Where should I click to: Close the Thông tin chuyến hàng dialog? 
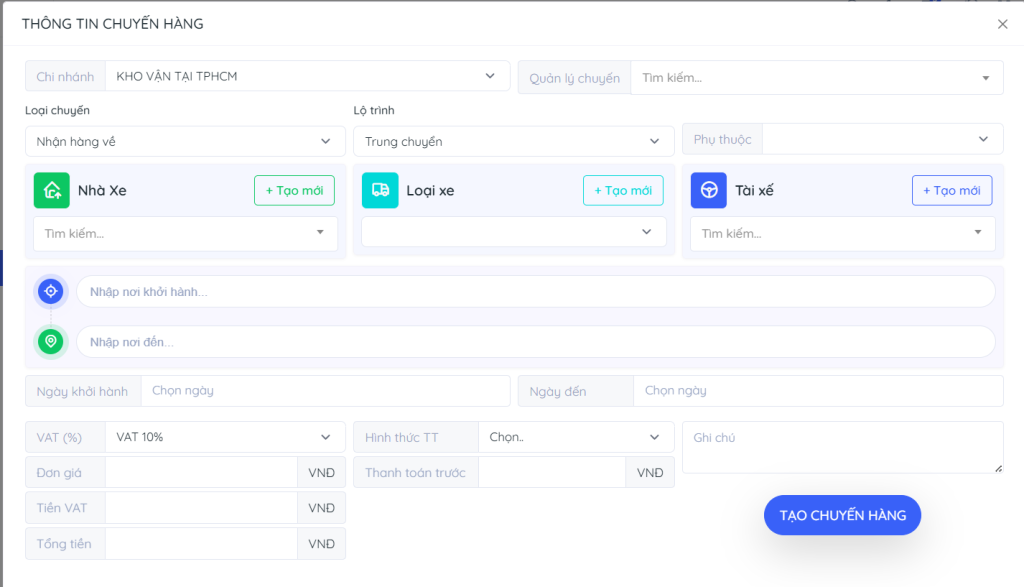[x=1002, y=24]
